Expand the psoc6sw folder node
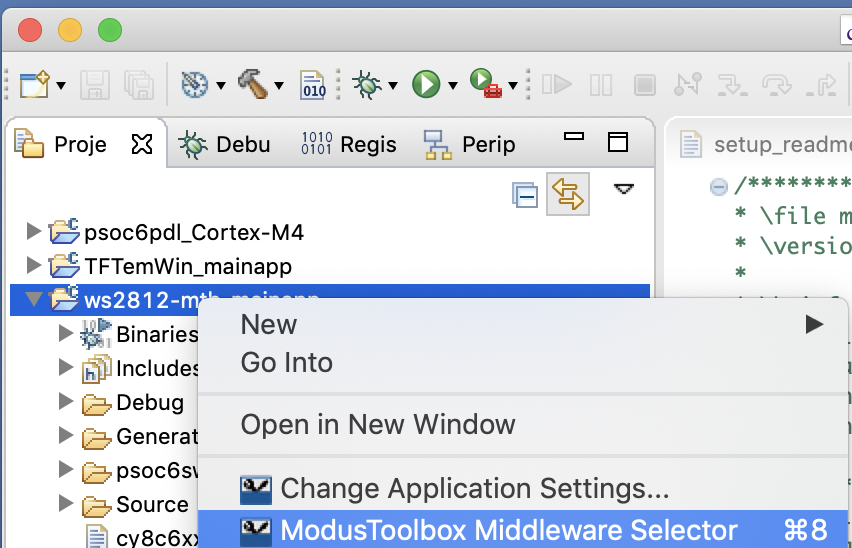The image size is (852, 548). (x=66, y=469)
